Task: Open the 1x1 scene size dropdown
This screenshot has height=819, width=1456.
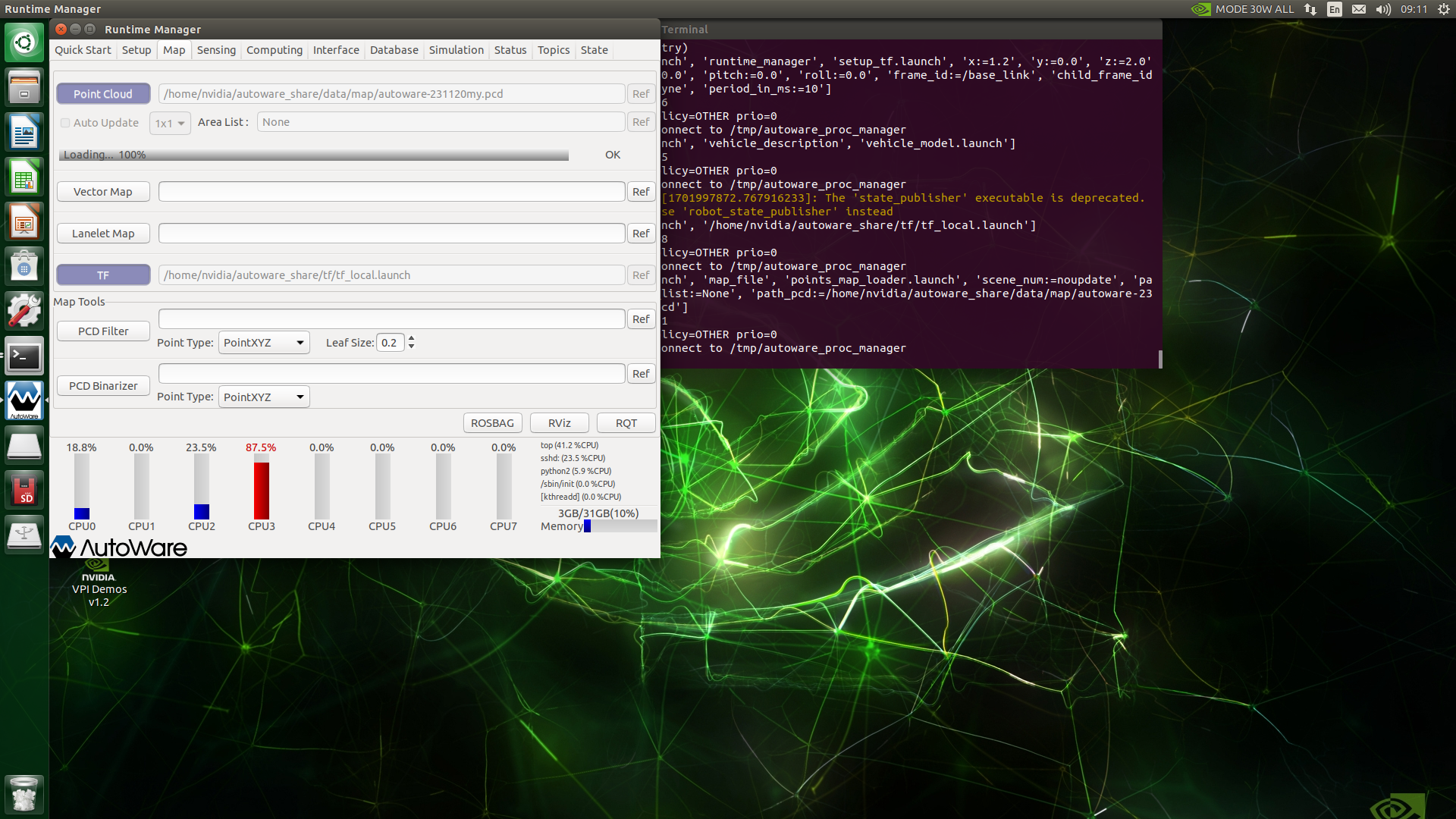Action: tap(170, 123)
